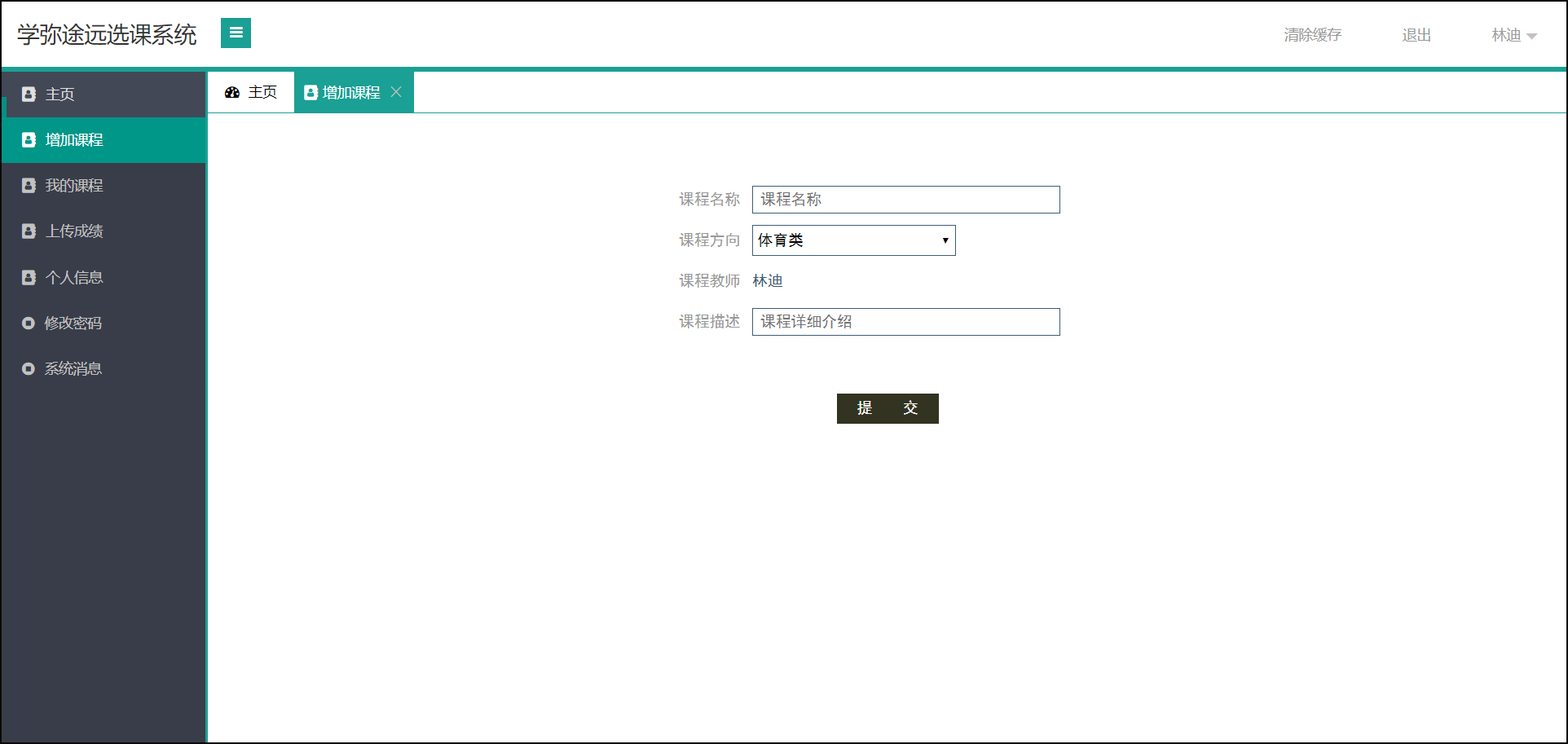Image resolution: width=1568 pixels, height=744 pixels.
Task: Submit the form with the 提交 button
Action: [x=887, y=408]
